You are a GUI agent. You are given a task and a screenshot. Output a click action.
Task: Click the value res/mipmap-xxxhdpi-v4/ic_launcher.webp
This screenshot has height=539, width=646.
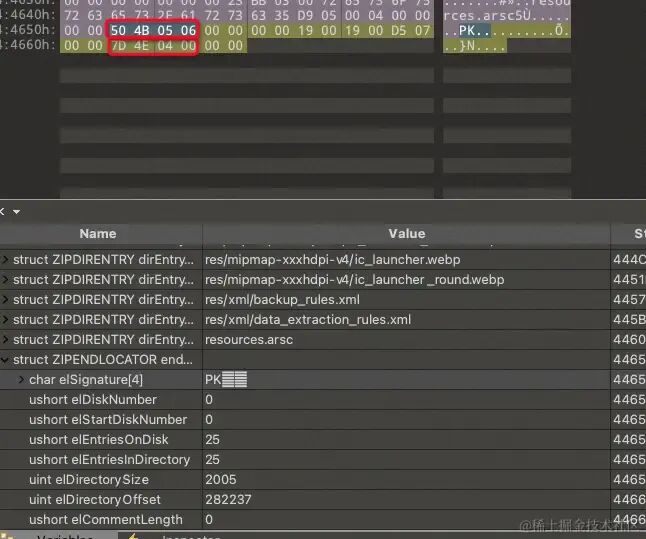click(x=332, y=260)
